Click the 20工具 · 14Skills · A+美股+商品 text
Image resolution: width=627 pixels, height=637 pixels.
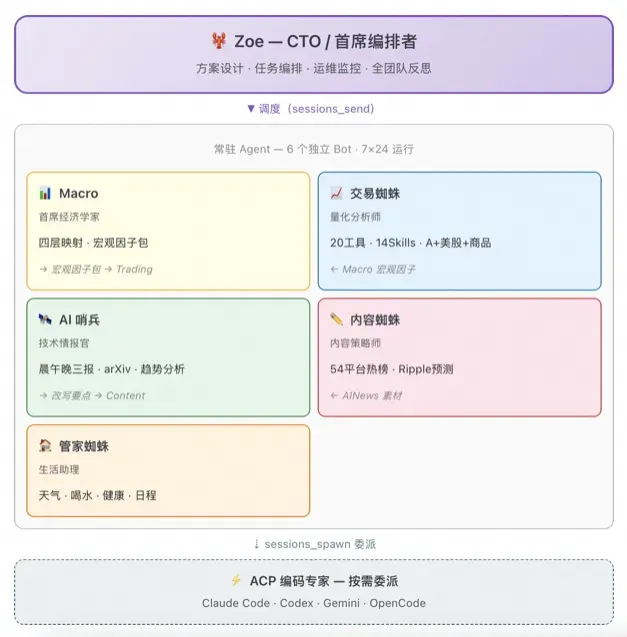point(410,242)
